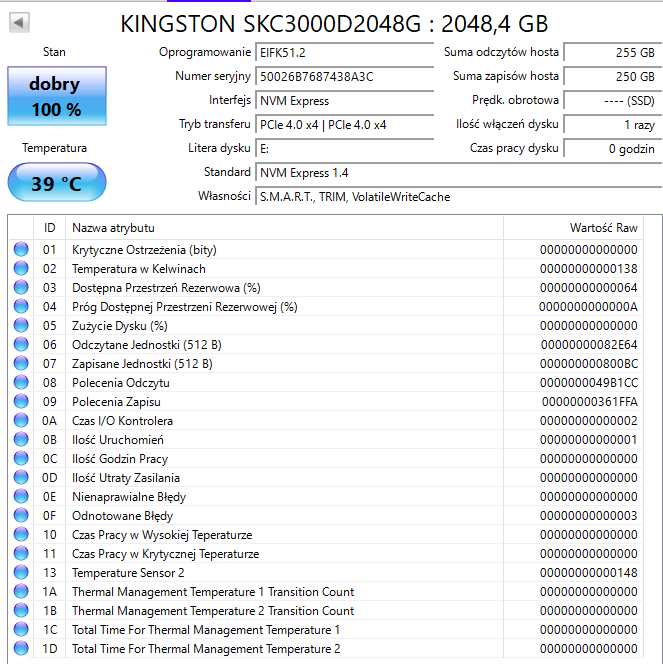The height and width of the screenshot is (664, 663).
Task: Click status orb for Ilość Utraty Zasilania
Action: point(21,477)
